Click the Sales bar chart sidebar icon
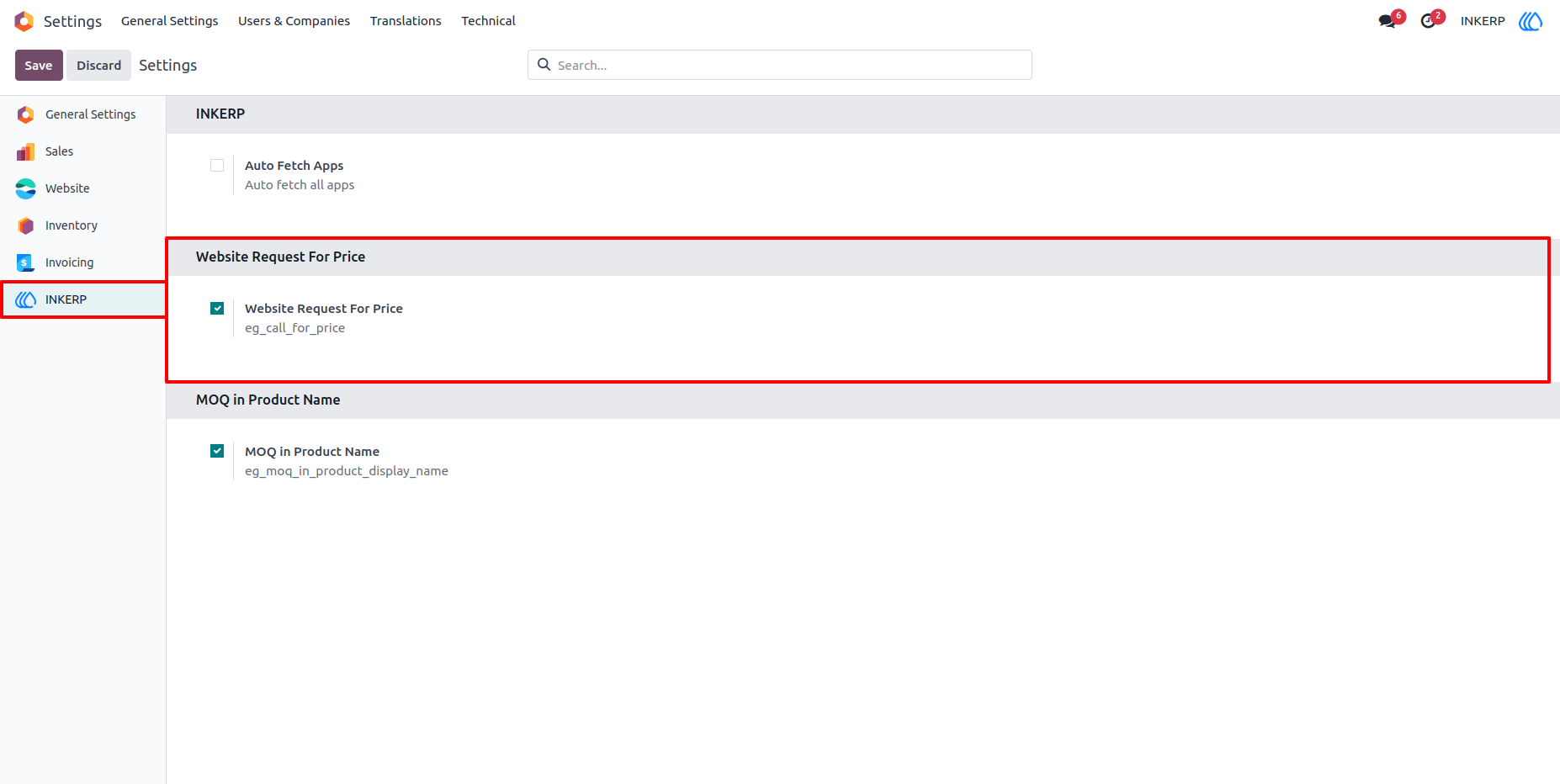The height and width of the screenshot is (784, 1560). 26,151
